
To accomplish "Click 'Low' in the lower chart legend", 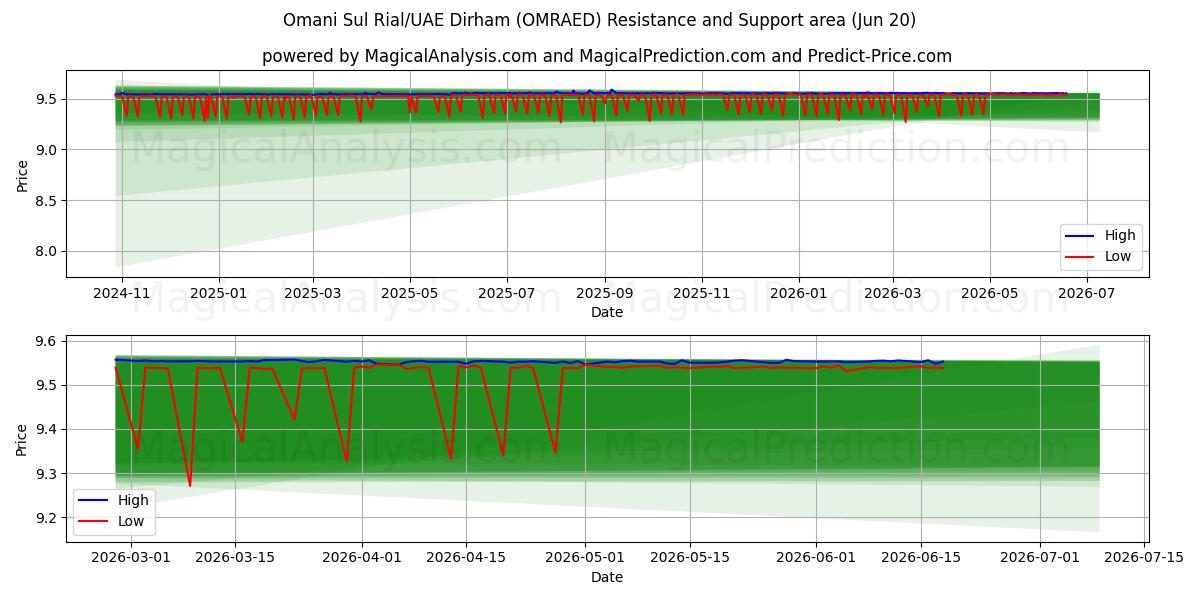I will pyautogui.click(x=130, y=521).
